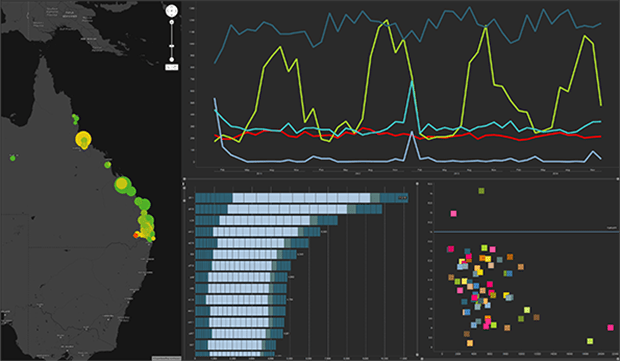Click the right handle of the scatter plot's horizontal range slider
This screenshot has width=620, height=361.
coord(618,359)
